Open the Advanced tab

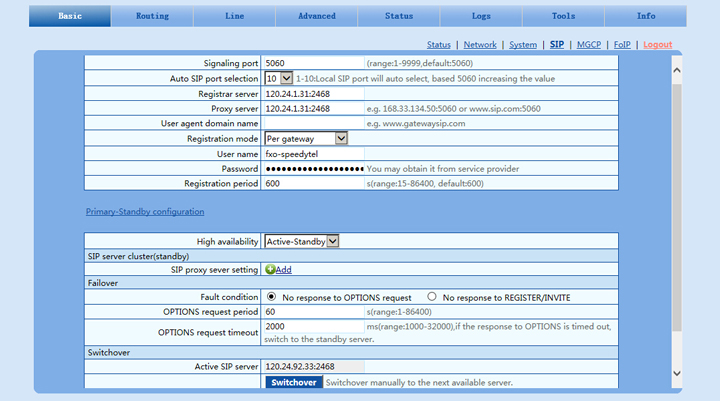[x=317, y=16]
